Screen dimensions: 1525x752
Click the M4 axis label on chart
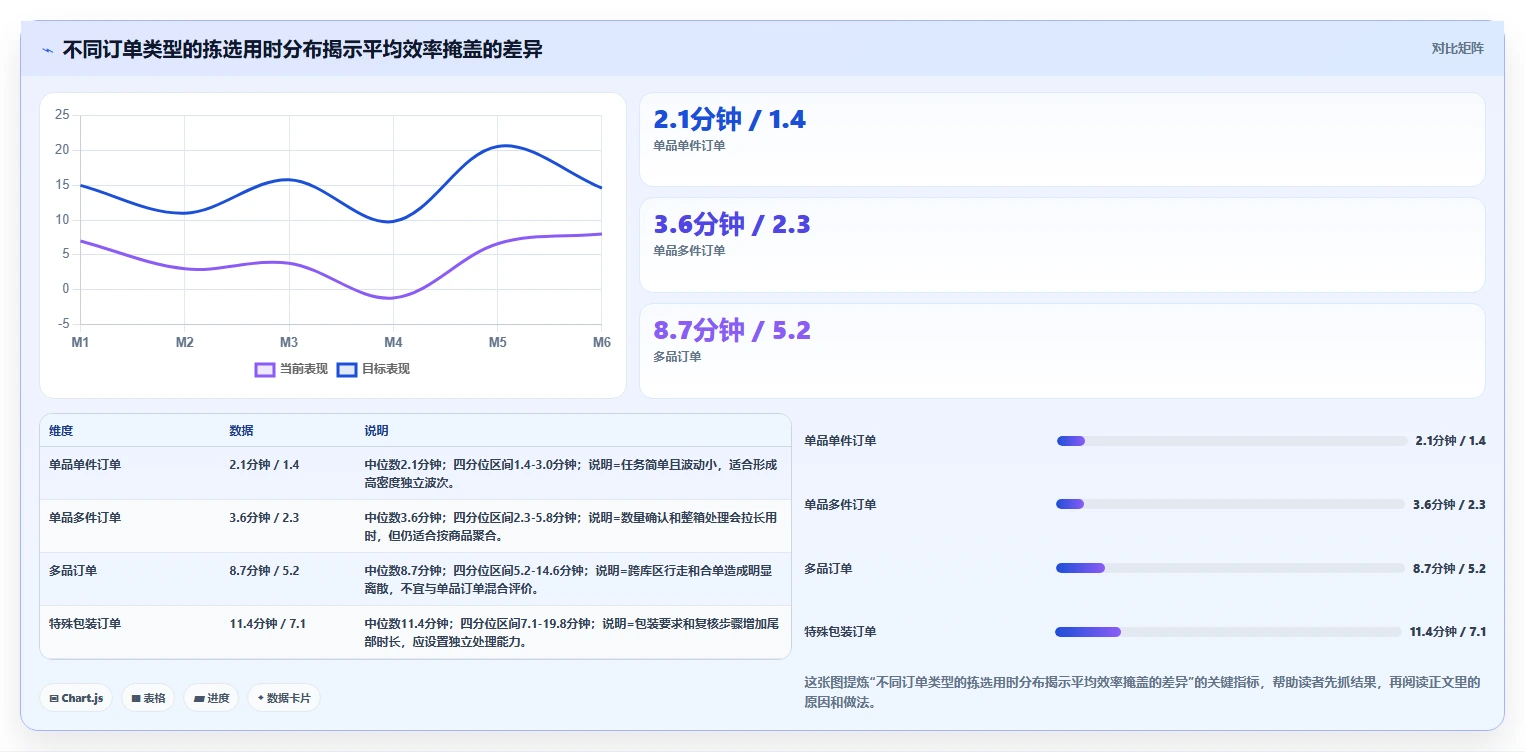(393, 343)
